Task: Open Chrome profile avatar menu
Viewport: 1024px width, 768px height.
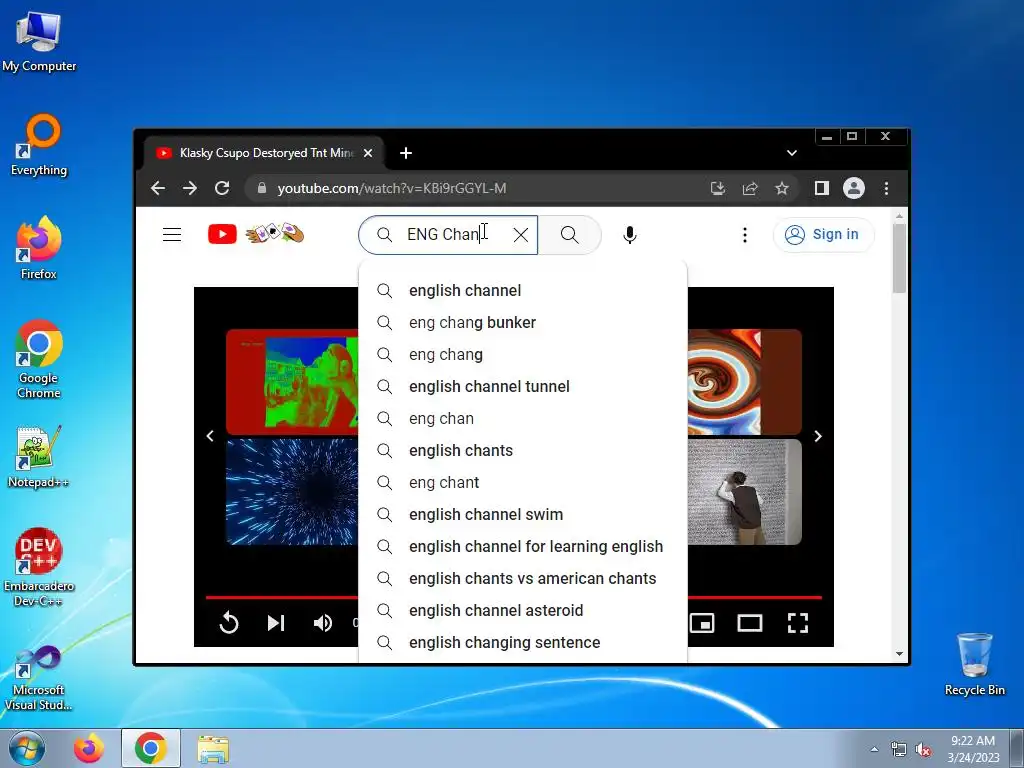Action: pos(854,189)
